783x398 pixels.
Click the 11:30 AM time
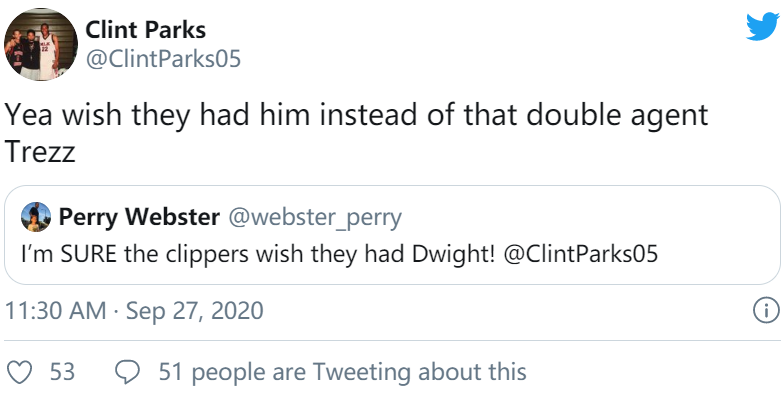55,311
